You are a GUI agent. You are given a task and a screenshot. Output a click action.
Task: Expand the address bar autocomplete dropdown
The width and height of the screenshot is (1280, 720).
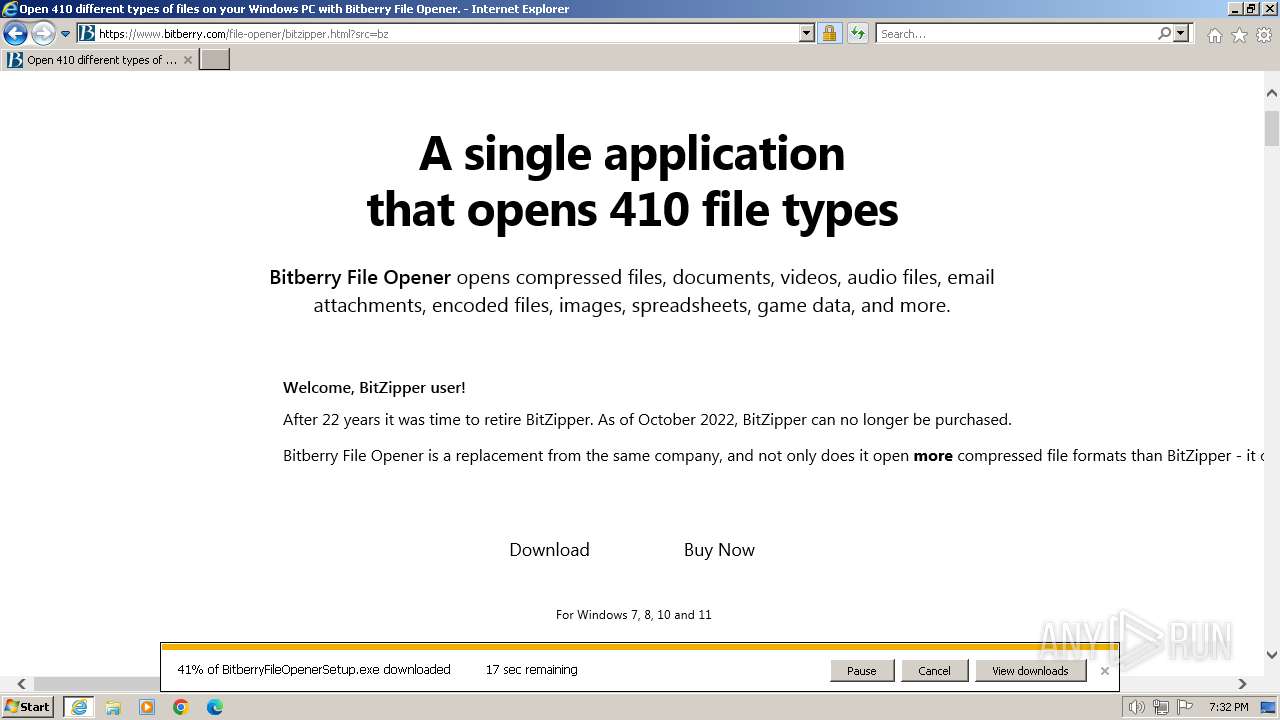coord(807,33)
